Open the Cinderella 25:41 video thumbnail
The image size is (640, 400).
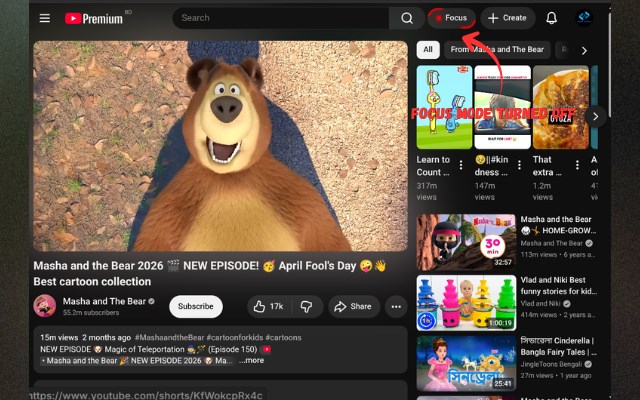pyautogui.click(x=466, y=363)
